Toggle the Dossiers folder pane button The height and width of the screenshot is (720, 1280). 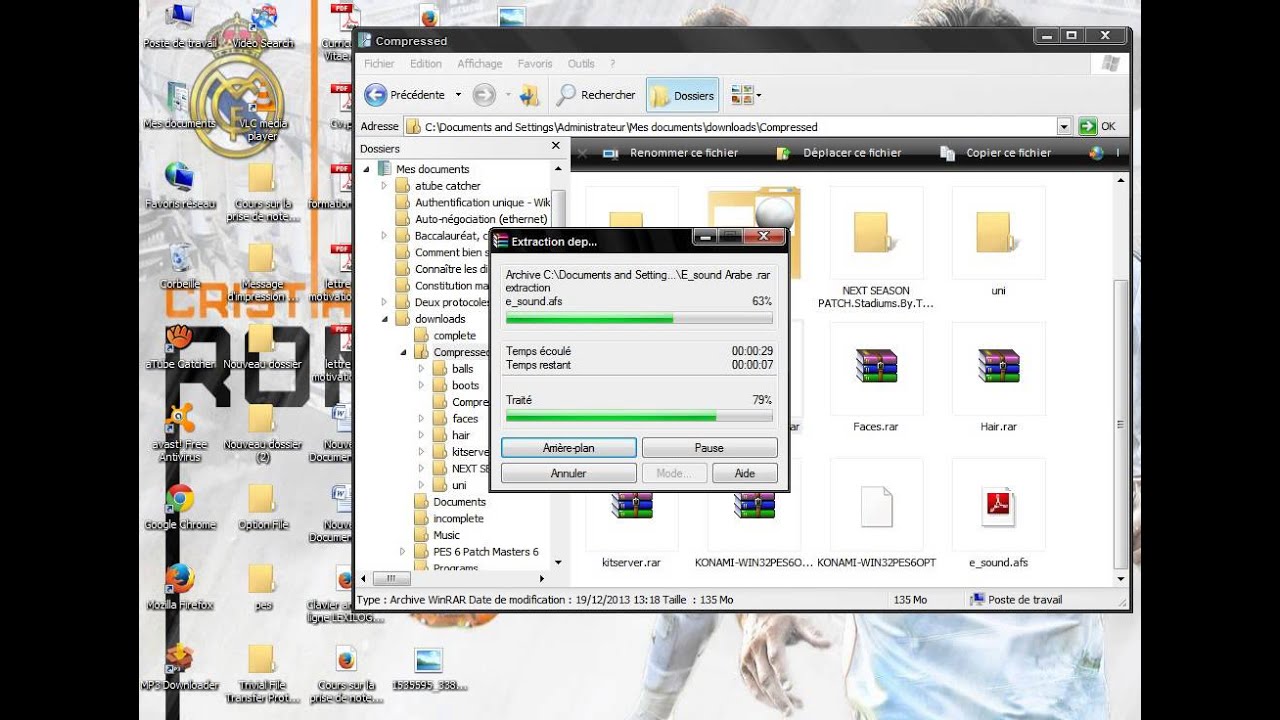tap(682, 95)
